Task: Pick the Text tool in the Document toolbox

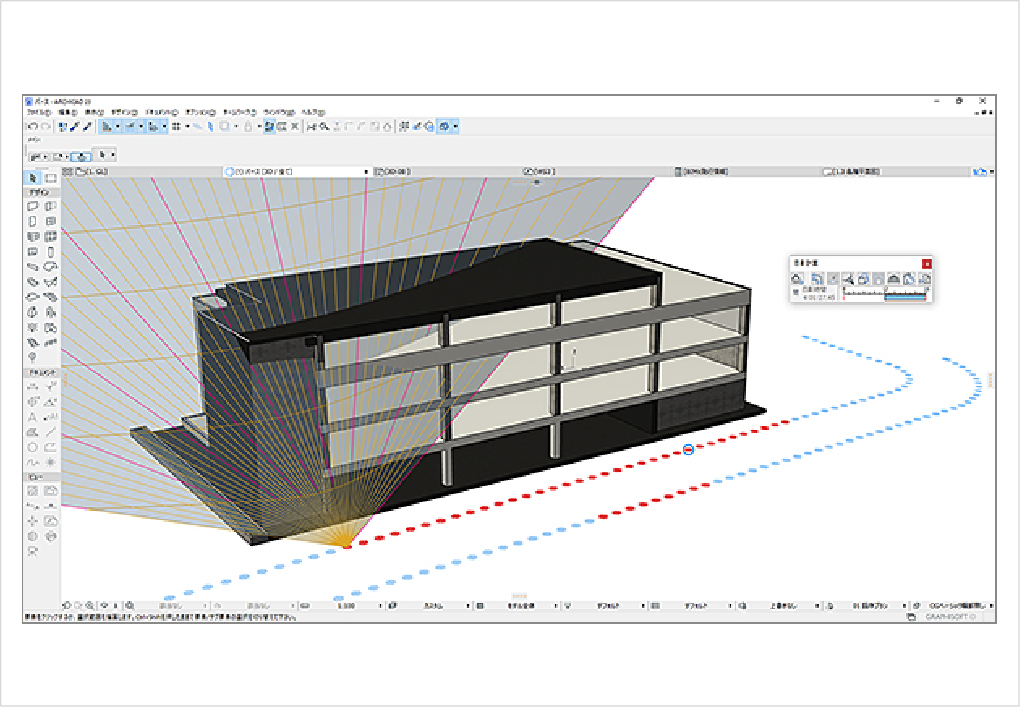Action: 33,416
